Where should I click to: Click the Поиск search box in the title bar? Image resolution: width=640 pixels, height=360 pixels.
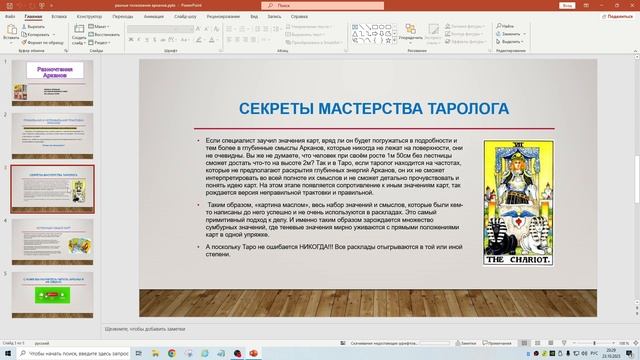322,6
